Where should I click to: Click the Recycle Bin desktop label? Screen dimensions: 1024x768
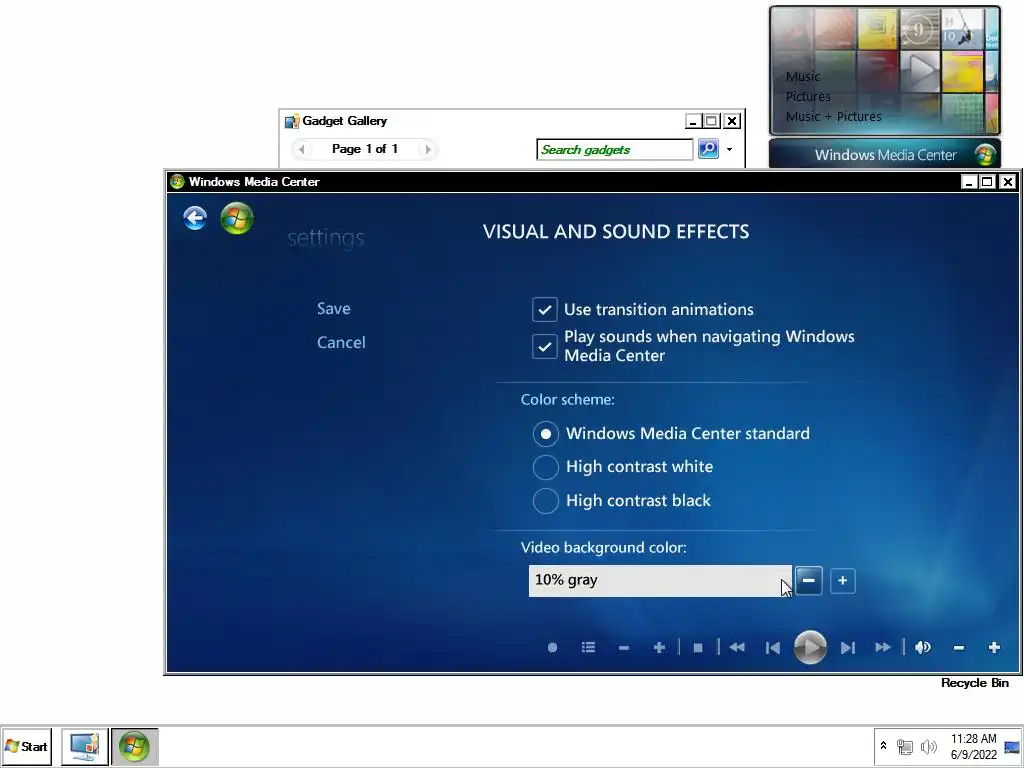point(974,683)
